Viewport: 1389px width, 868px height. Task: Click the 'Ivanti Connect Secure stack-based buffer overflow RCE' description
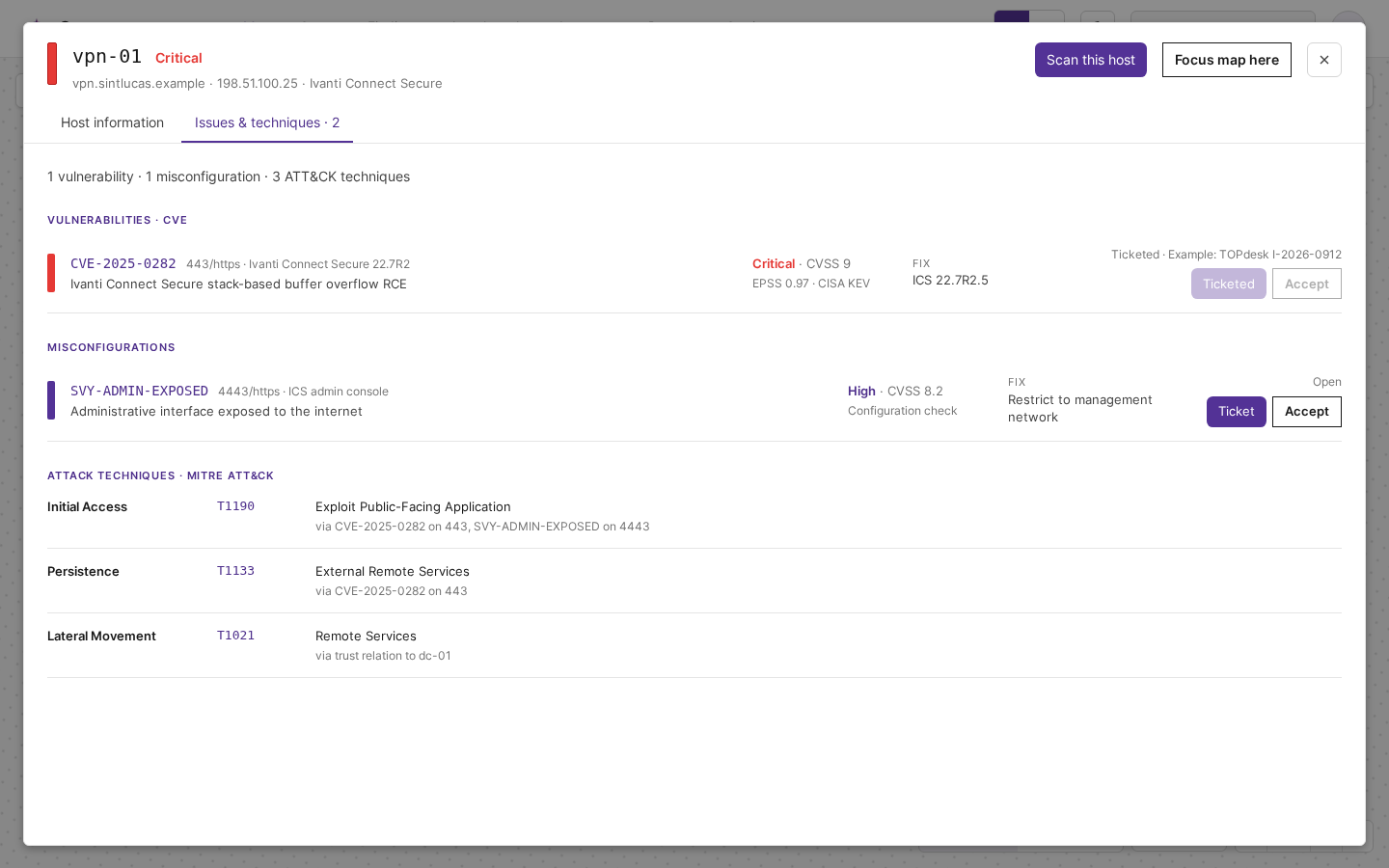point(238,285)
